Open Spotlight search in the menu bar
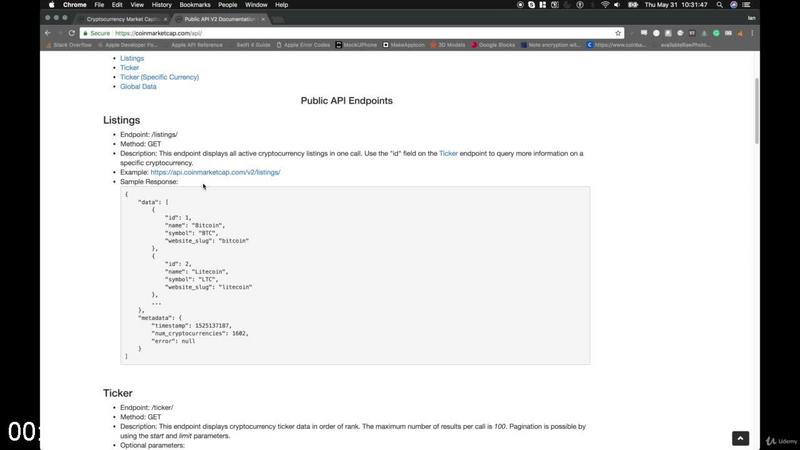 coord(719,5)
